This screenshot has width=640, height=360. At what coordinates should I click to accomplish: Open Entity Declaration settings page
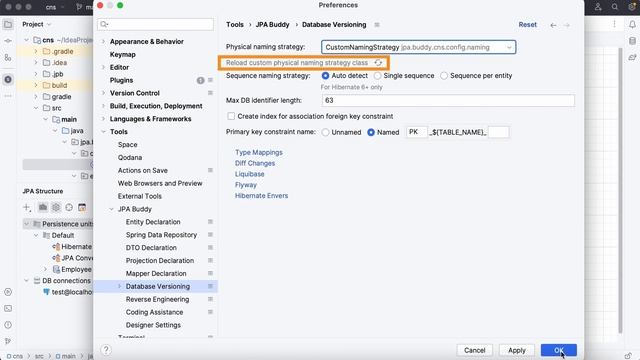tap(153, 222)
